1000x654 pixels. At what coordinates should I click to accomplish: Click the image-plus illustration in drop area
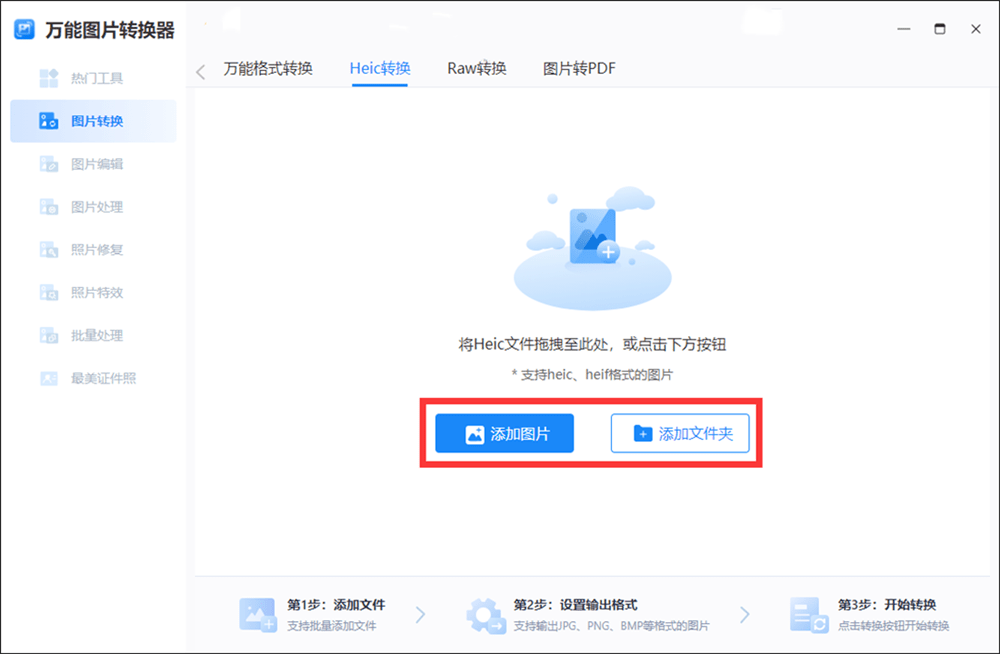click(x=593, y=248)
